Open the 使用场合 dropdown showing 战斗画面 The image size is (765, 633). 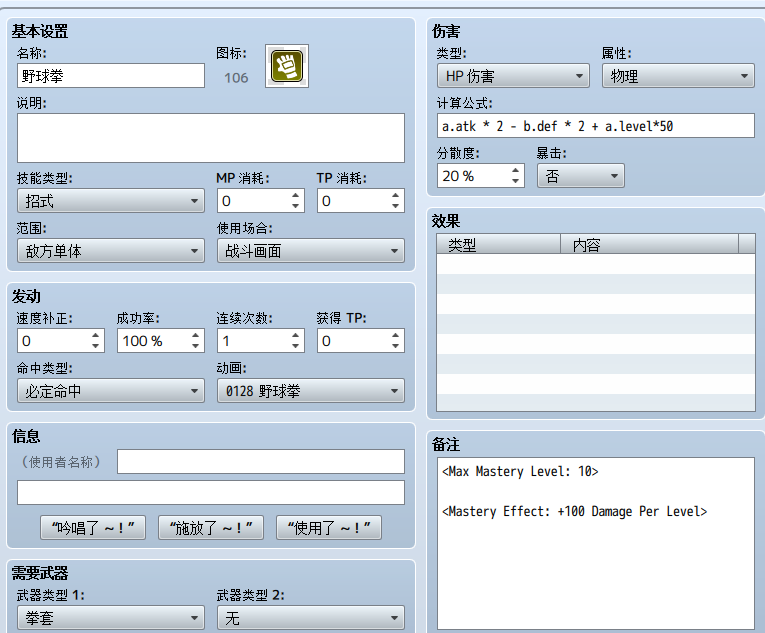pyautogui.click(x=311, y=251)
